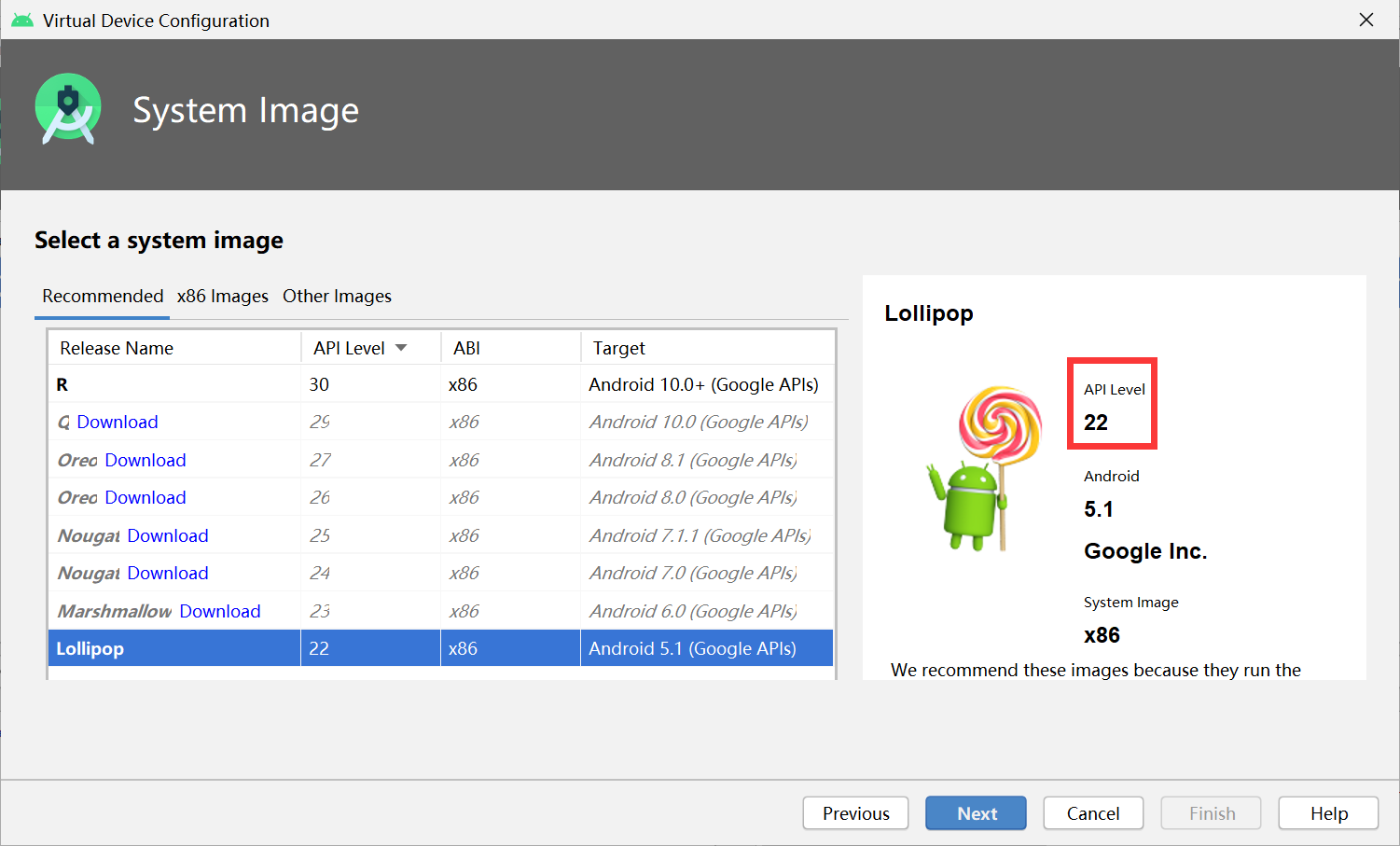
Task: Download the Q system image
Action: [x=119, y=422]
